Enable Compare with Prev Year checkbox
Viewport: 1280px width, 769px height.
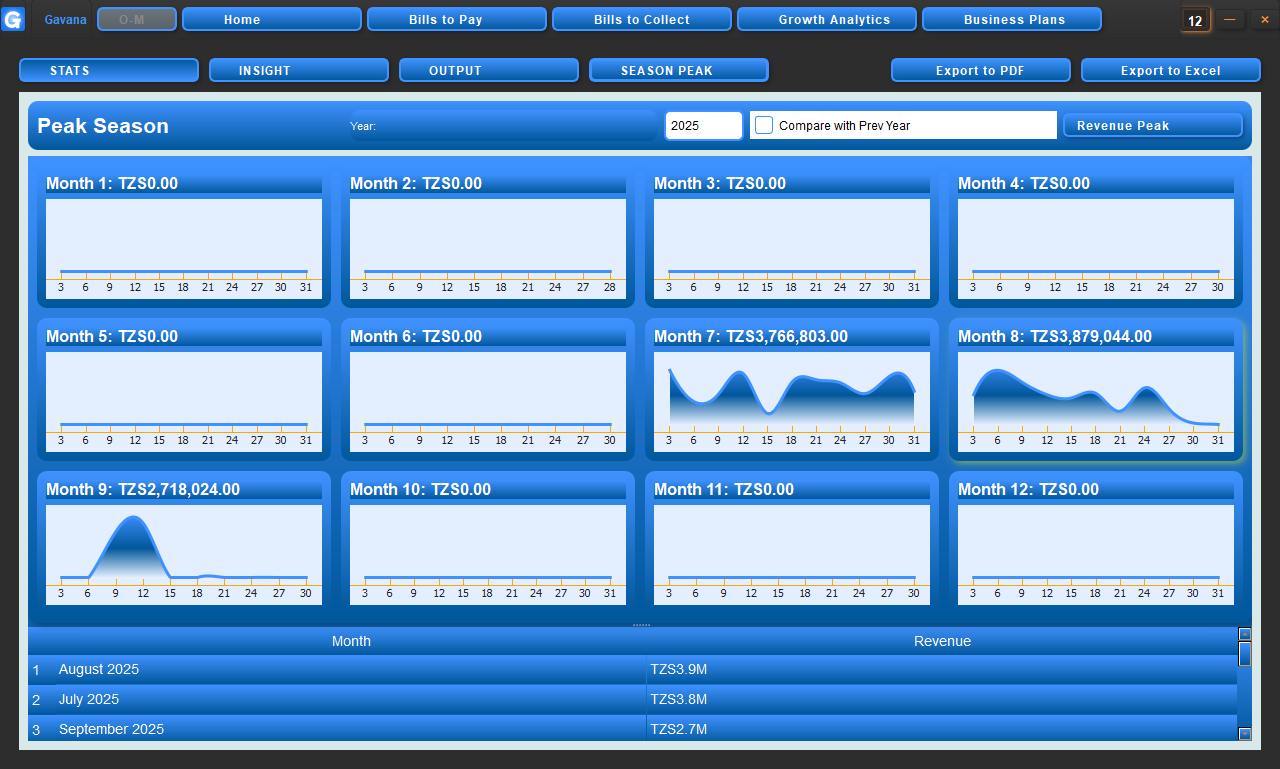(764, 125)
